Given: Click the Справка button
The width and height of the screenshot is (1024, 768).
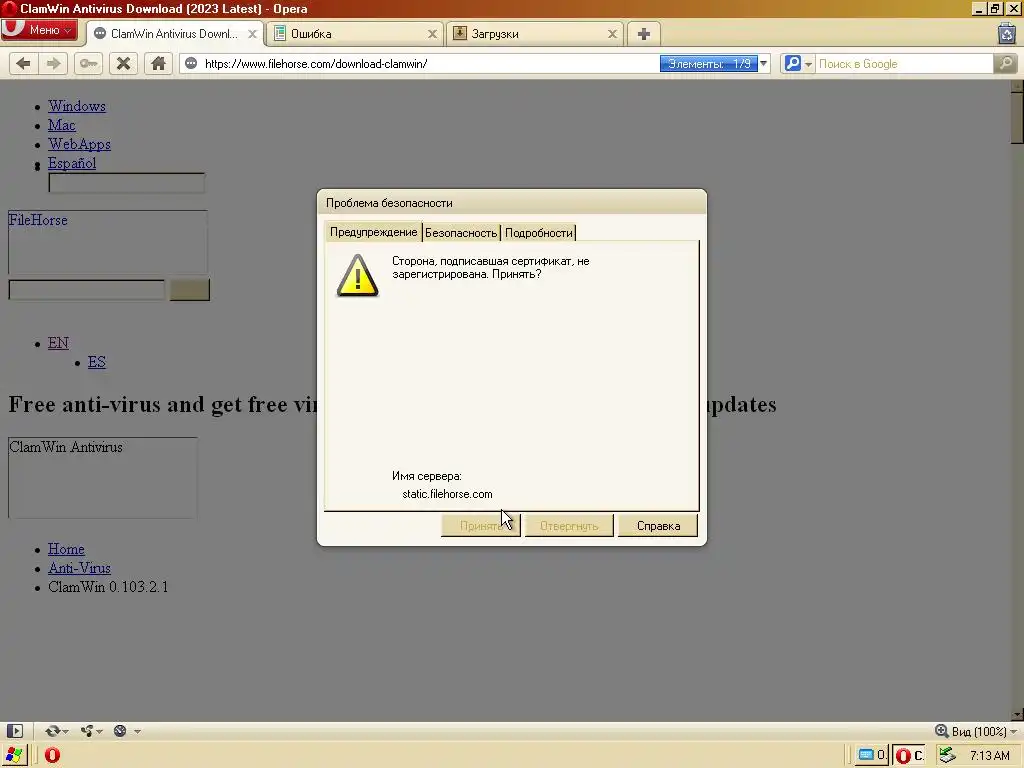Looking at the screenshot, I should pos(658,526).
